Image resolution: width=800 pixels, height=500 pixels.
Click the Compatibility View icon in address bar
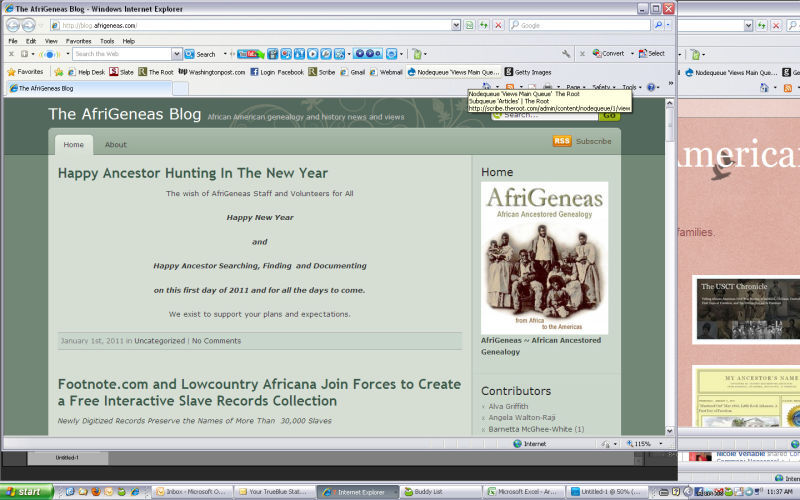click(469, 25)
